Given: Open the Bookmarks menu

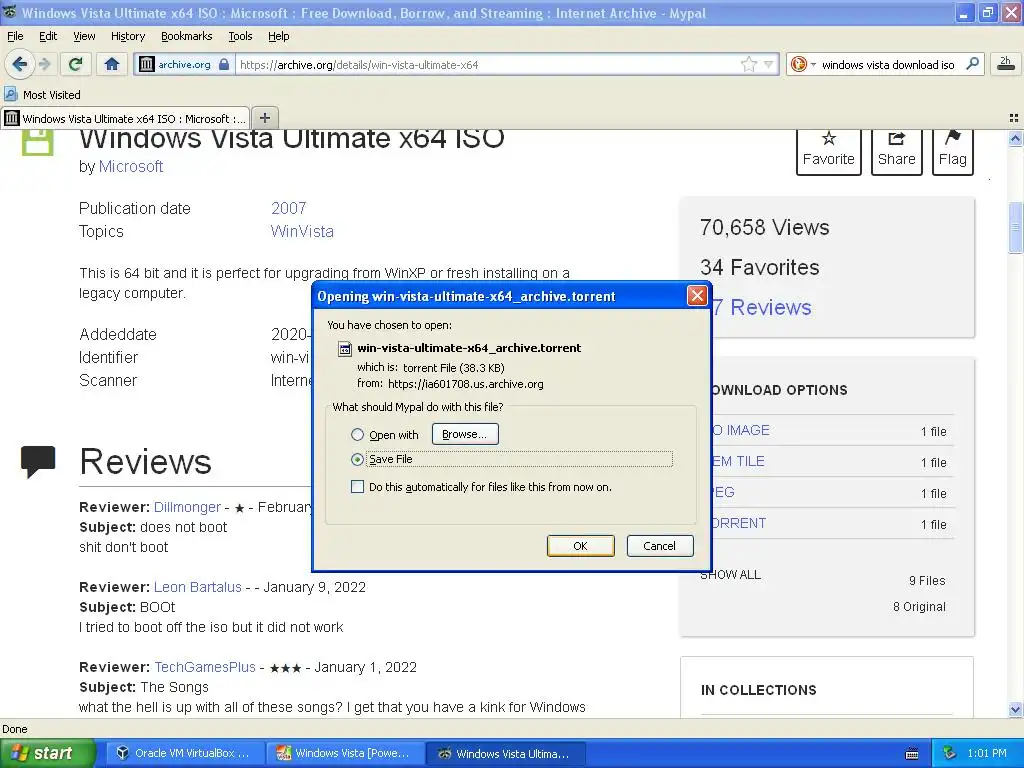Looking at the screenshot, I should (187, 36).
